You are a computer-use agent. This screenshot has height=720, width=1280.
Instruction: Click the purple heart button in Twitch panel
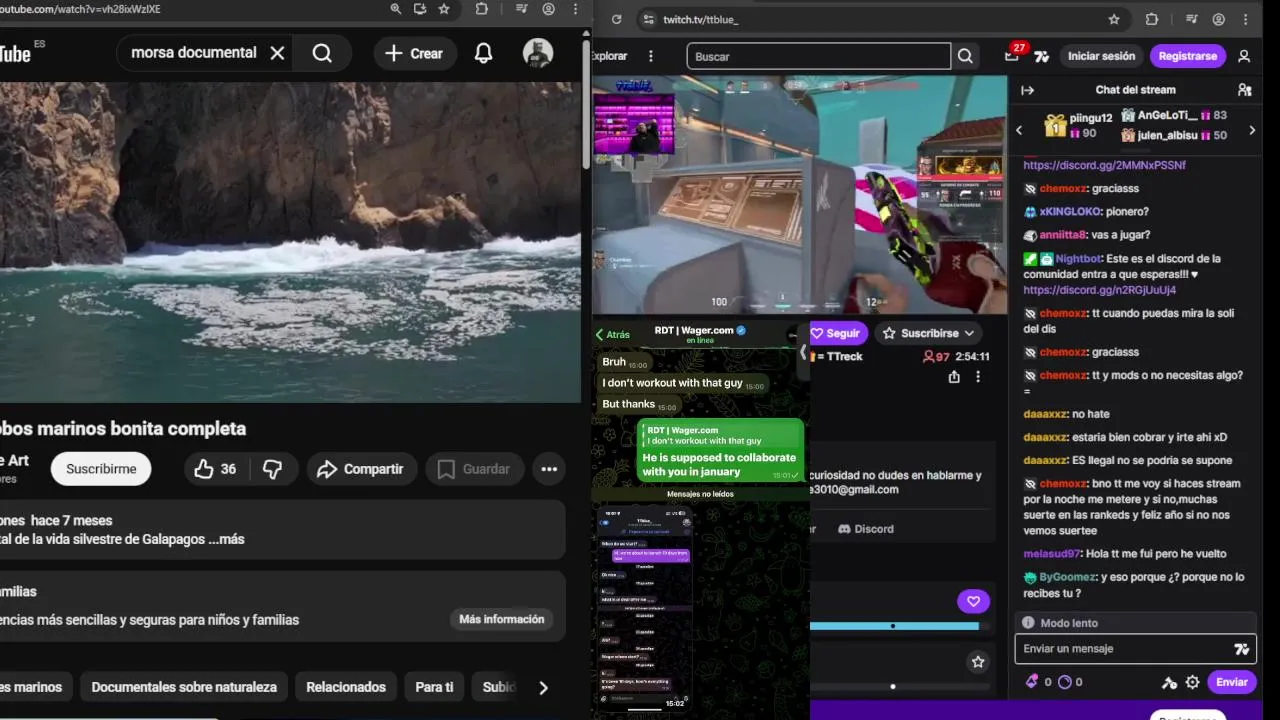click(x=973, y=601)
